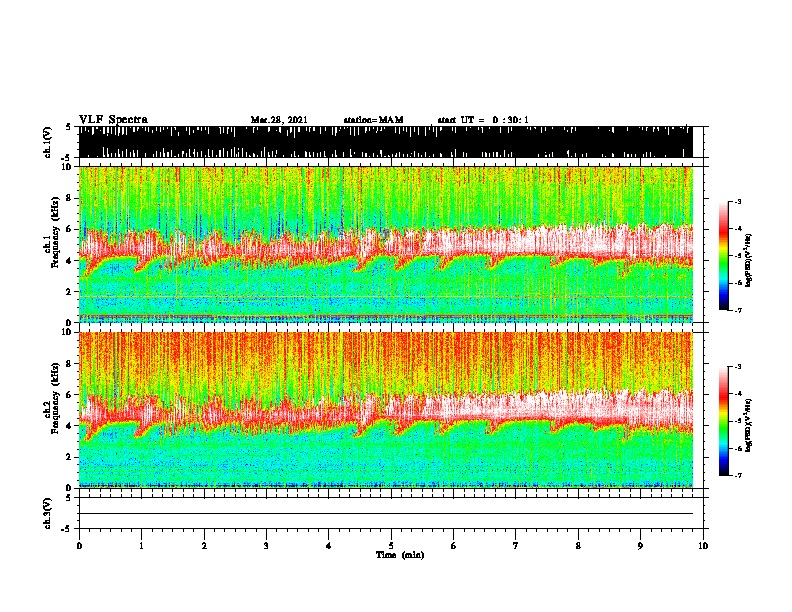Click the "ch.3(V)" axis label
The height and width of the screenshot is (612, 792).
click(48, 513)
